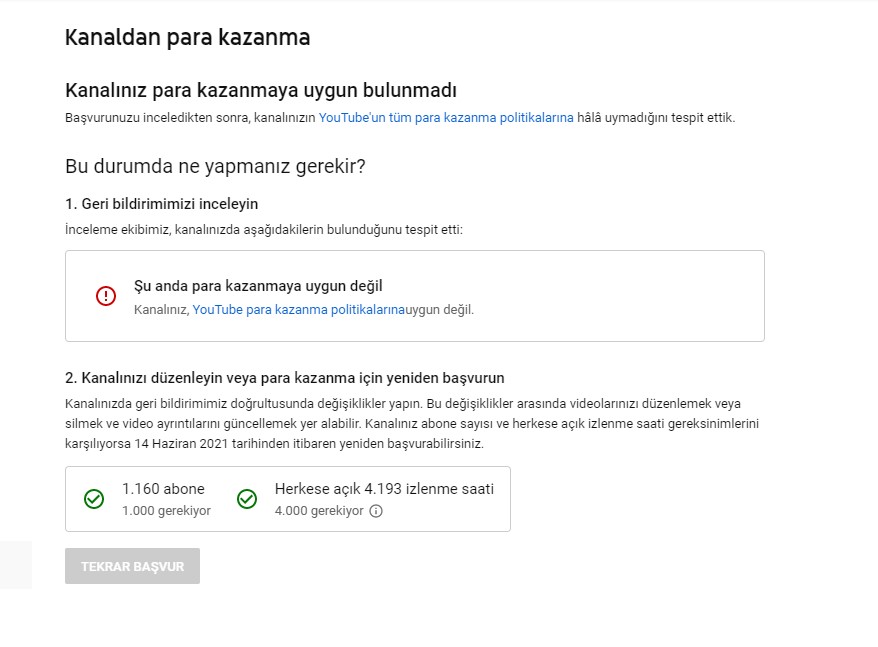Click the green checkmark beside 1.160 abone
This screenshot has width=878, height=647.
tap(94, 499)
